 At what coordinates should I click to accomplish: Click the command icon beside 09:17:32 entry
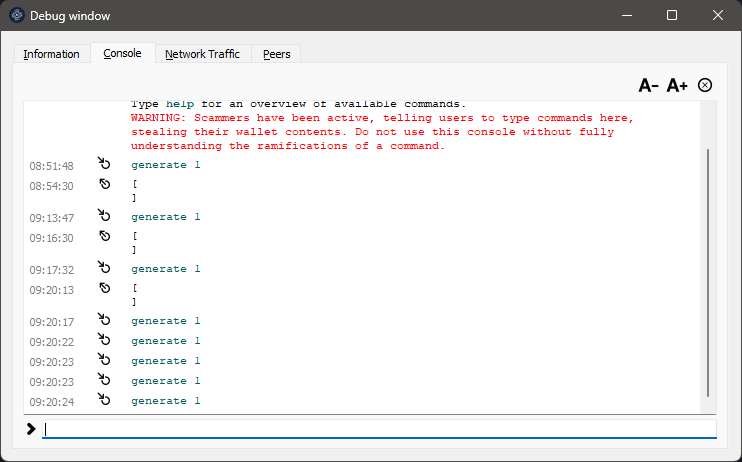(104, 268)
